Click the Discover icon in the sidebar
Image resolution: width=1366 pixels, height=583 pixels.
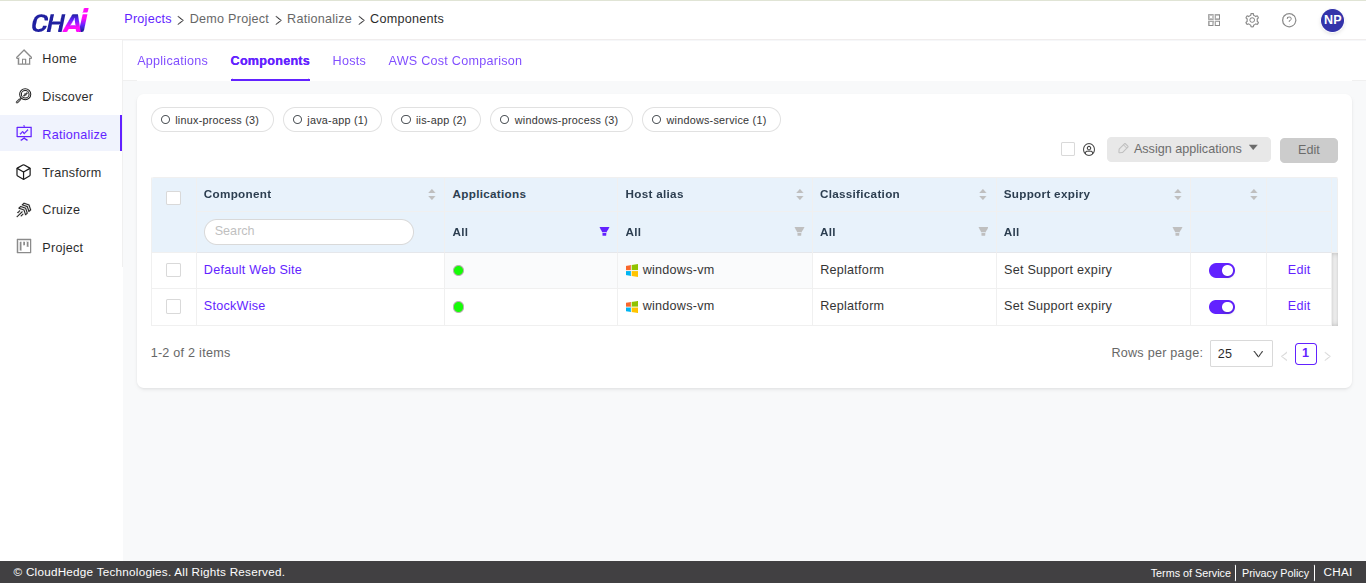(x=24, y=96)
